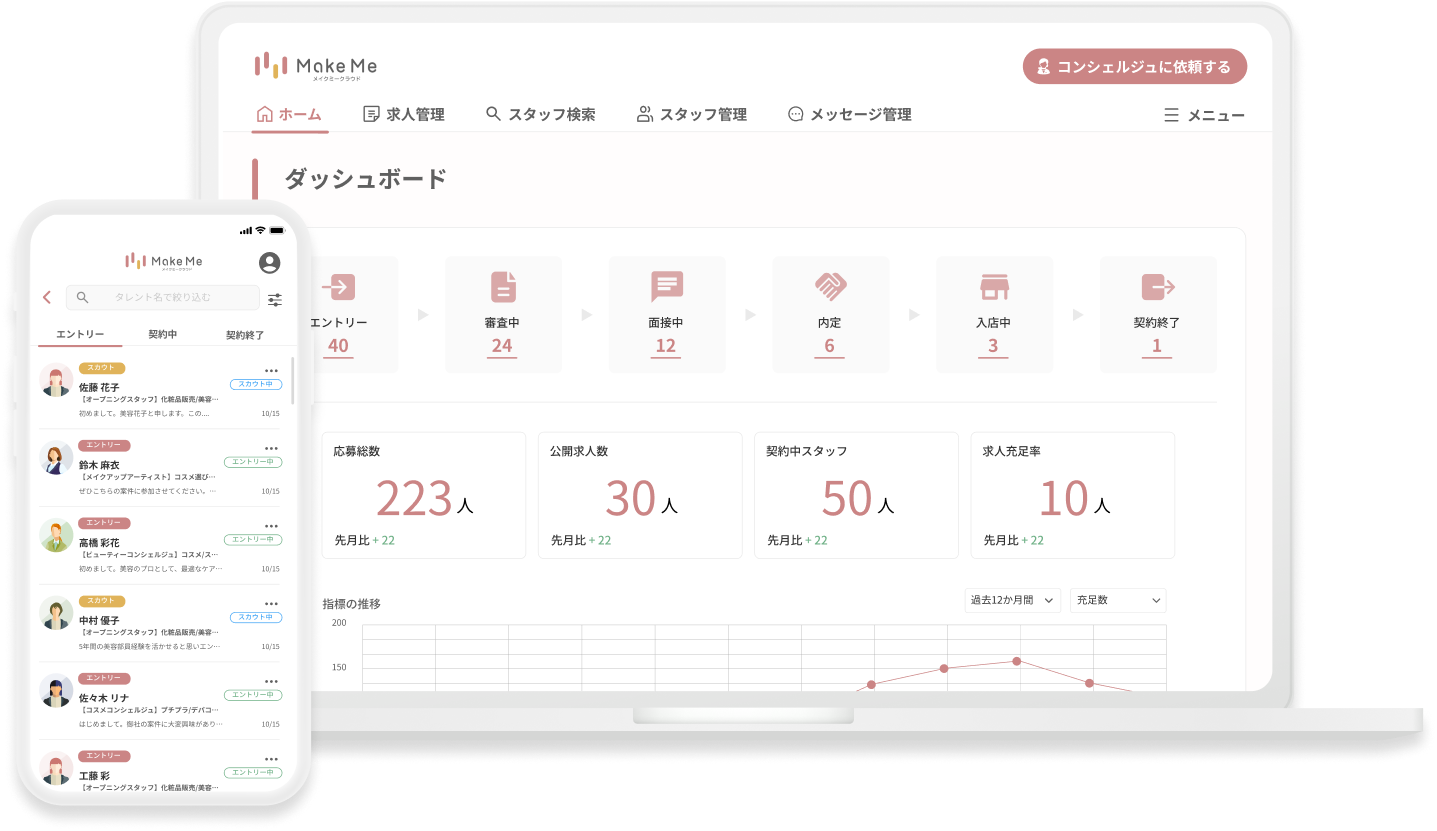
Task: Open more options for 高橋 彩花
Action: (271, 526)
